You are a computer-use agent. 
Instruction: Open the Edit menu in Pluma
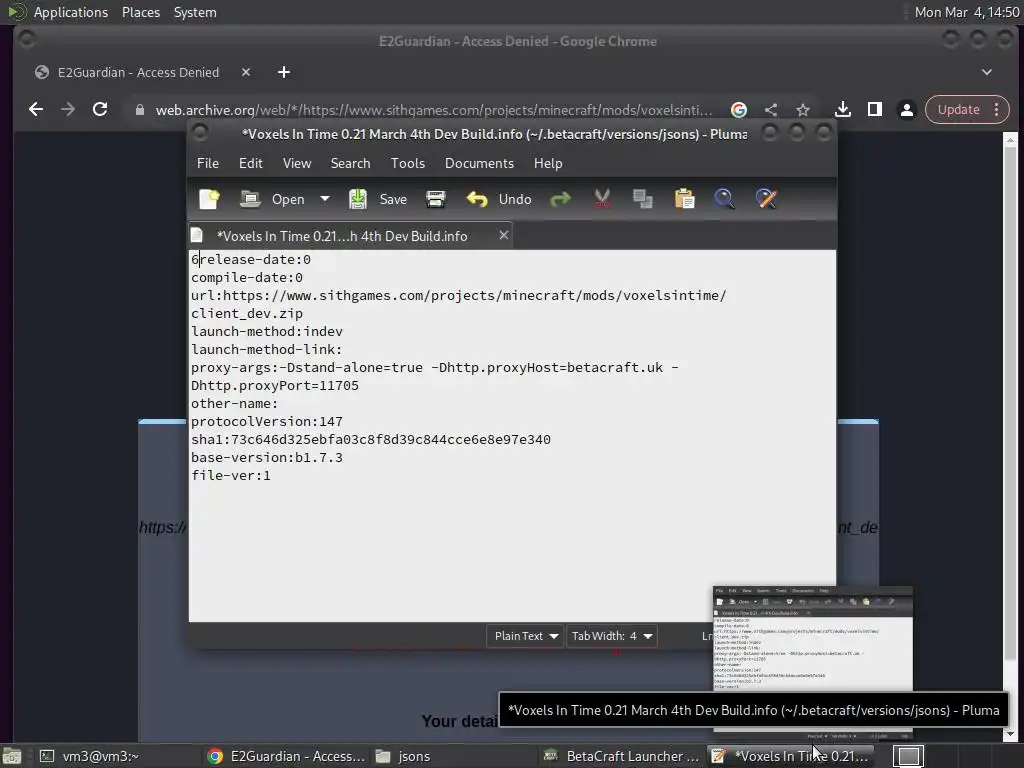click(x=250, y=163)
